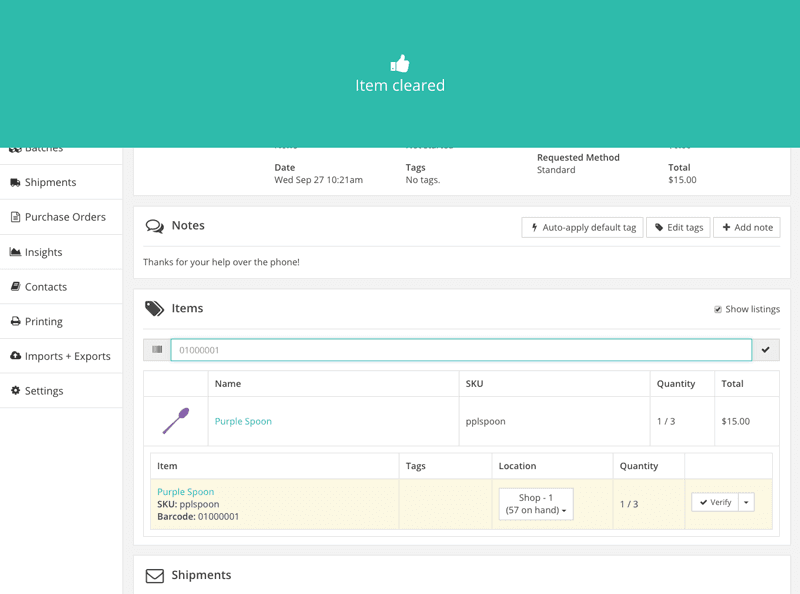Click the 1 / 3 quantity in the Purple Spoon row
Viewport: 800px width, 594px height.
click(x=666, y=422)
